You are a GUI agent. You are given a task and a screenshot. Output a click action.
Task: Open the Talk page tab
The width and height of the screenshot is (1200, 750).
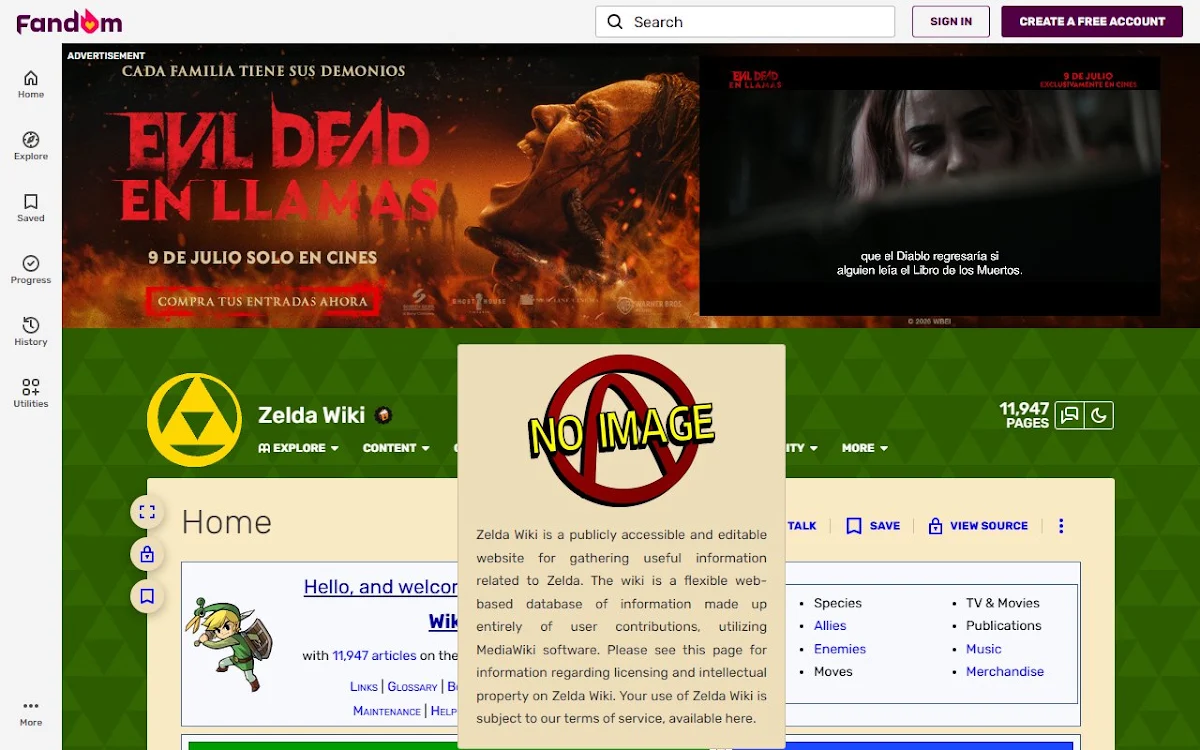pyautogui.click(x=802, y=526)
